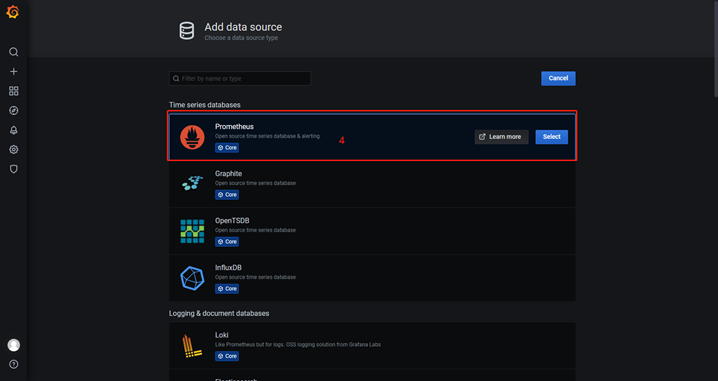Image resolution: width=718 pixels, height=381 pixels.
Task: Click the Add data source page title
Action: 243,27
